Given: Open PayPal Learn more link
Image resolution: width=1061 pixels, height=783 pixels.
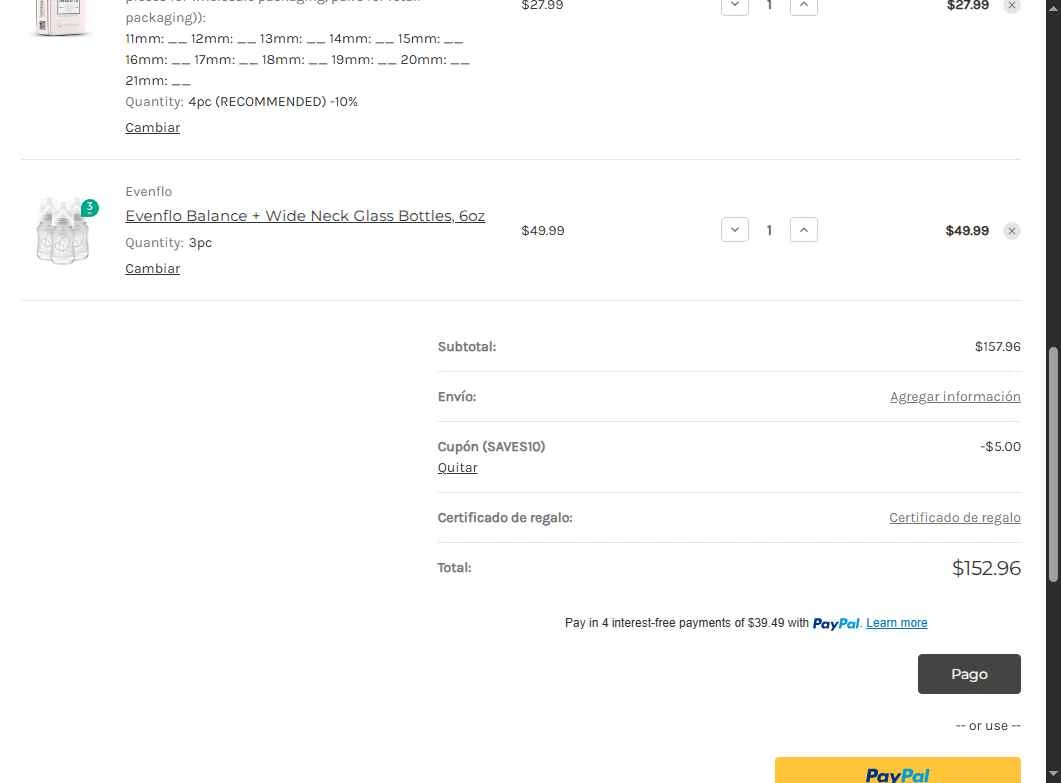Looking at the screenshot, I should coord(897,623).
